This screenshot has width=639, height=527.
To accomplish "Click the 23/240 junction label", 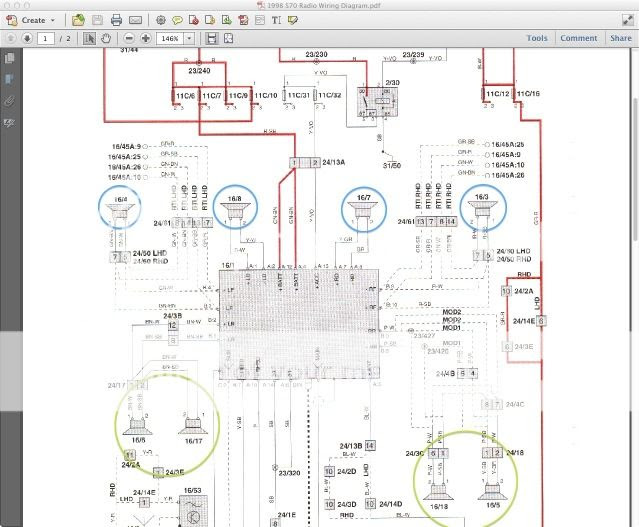I will (x=199, y=71).
